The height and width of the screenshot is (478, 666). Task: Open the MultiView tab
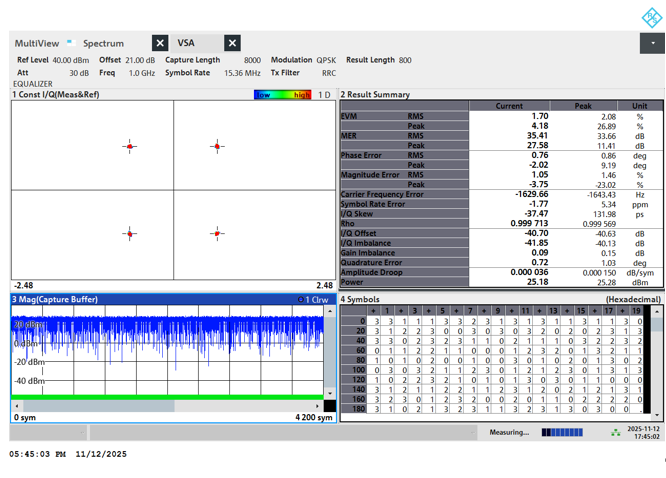(x=36, y=43)
